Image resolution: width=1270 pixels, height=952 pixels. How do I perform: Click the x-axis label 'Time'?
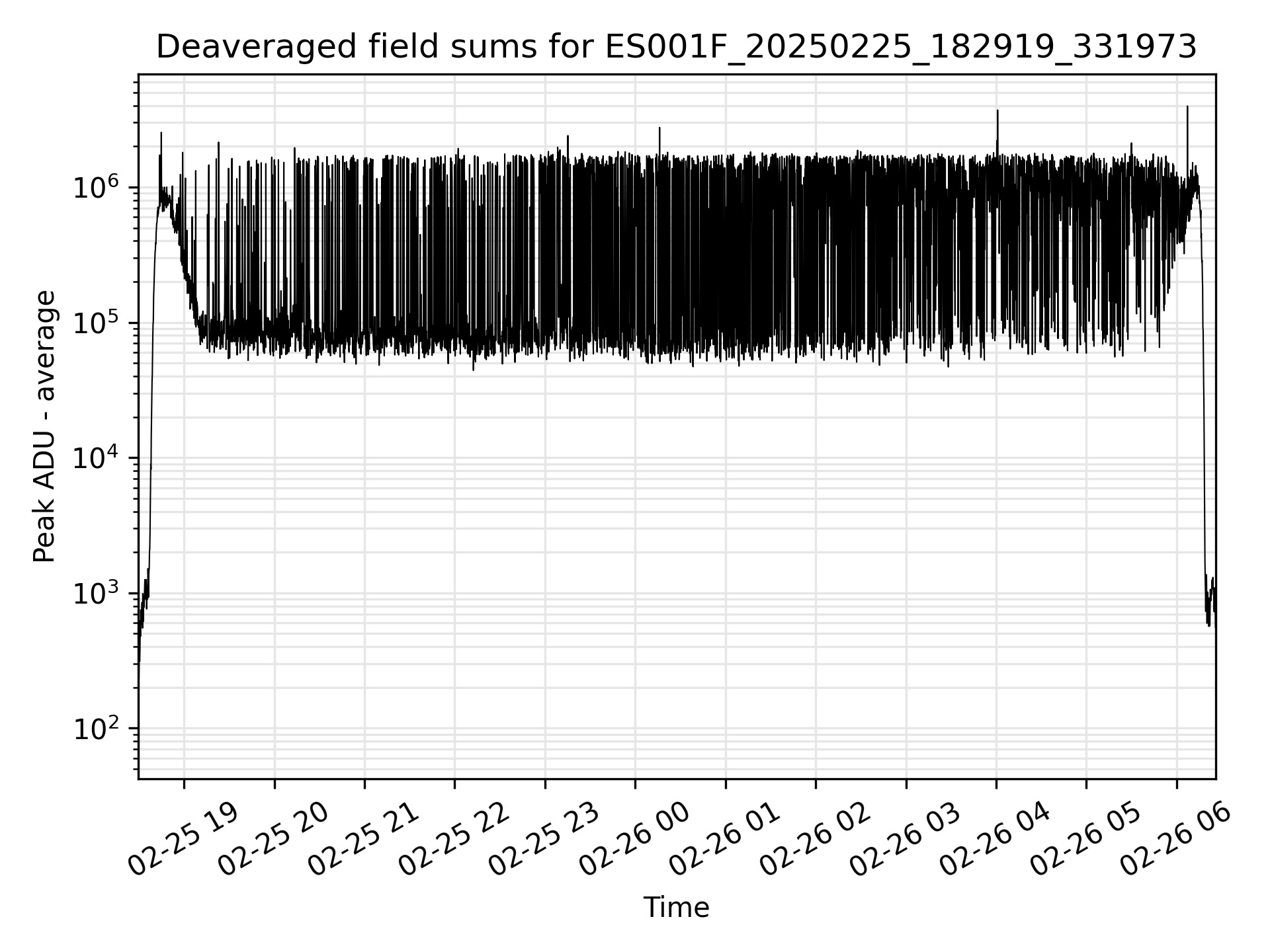tap(676, 908)
